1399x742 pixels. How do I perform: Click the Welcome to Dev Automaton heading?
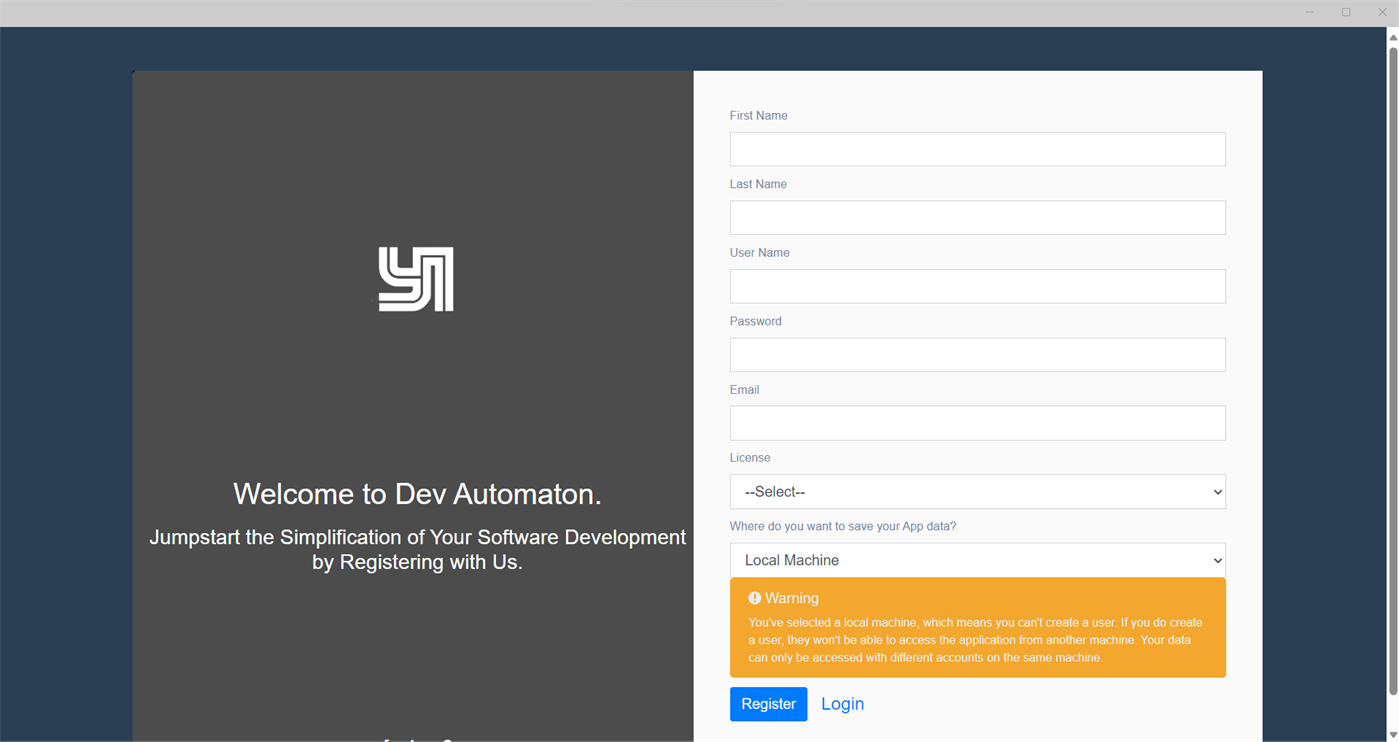(416, 493)
